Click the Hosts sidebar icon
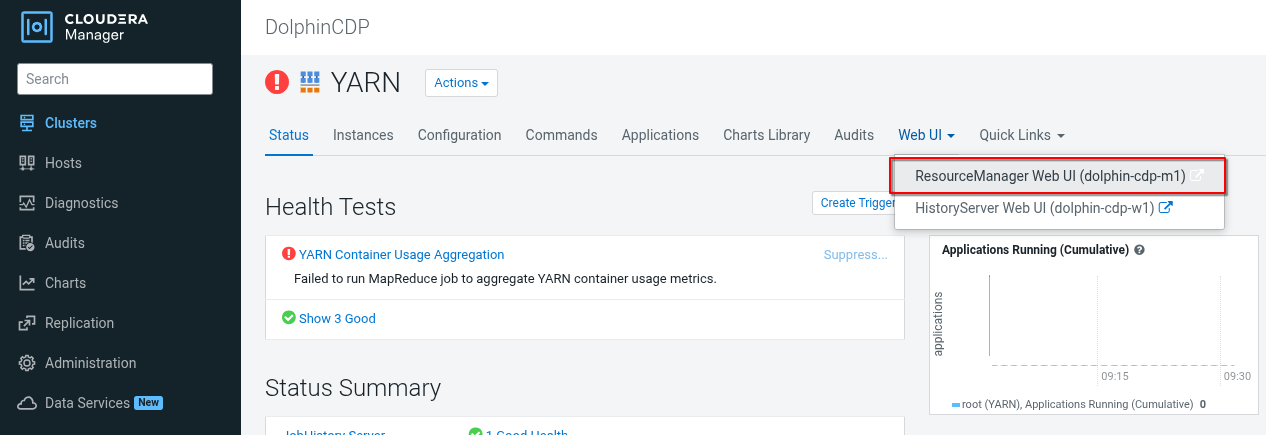This screenshot has height=435, width=1266. pyautogui.click(x=27, y=163)
